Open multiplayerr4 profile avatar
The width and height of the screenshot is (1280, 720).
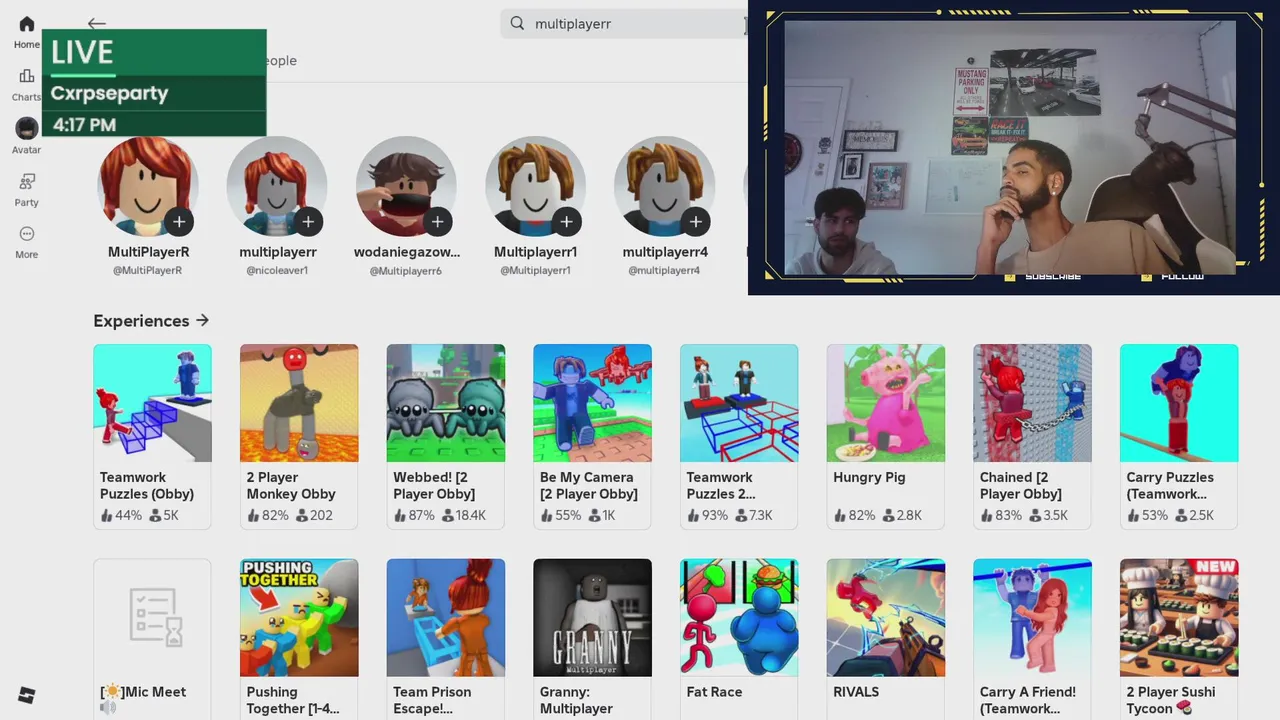[664, 186]
